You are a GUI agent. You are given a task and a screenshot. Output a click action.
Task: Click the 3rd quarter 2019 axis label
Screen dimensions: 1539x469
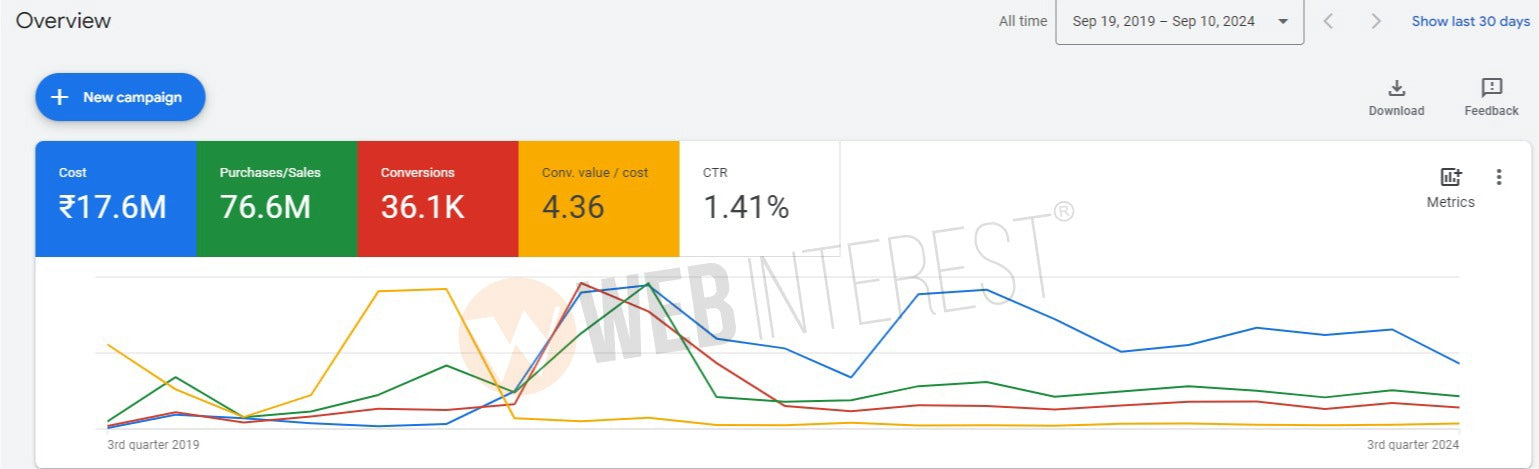153,444
